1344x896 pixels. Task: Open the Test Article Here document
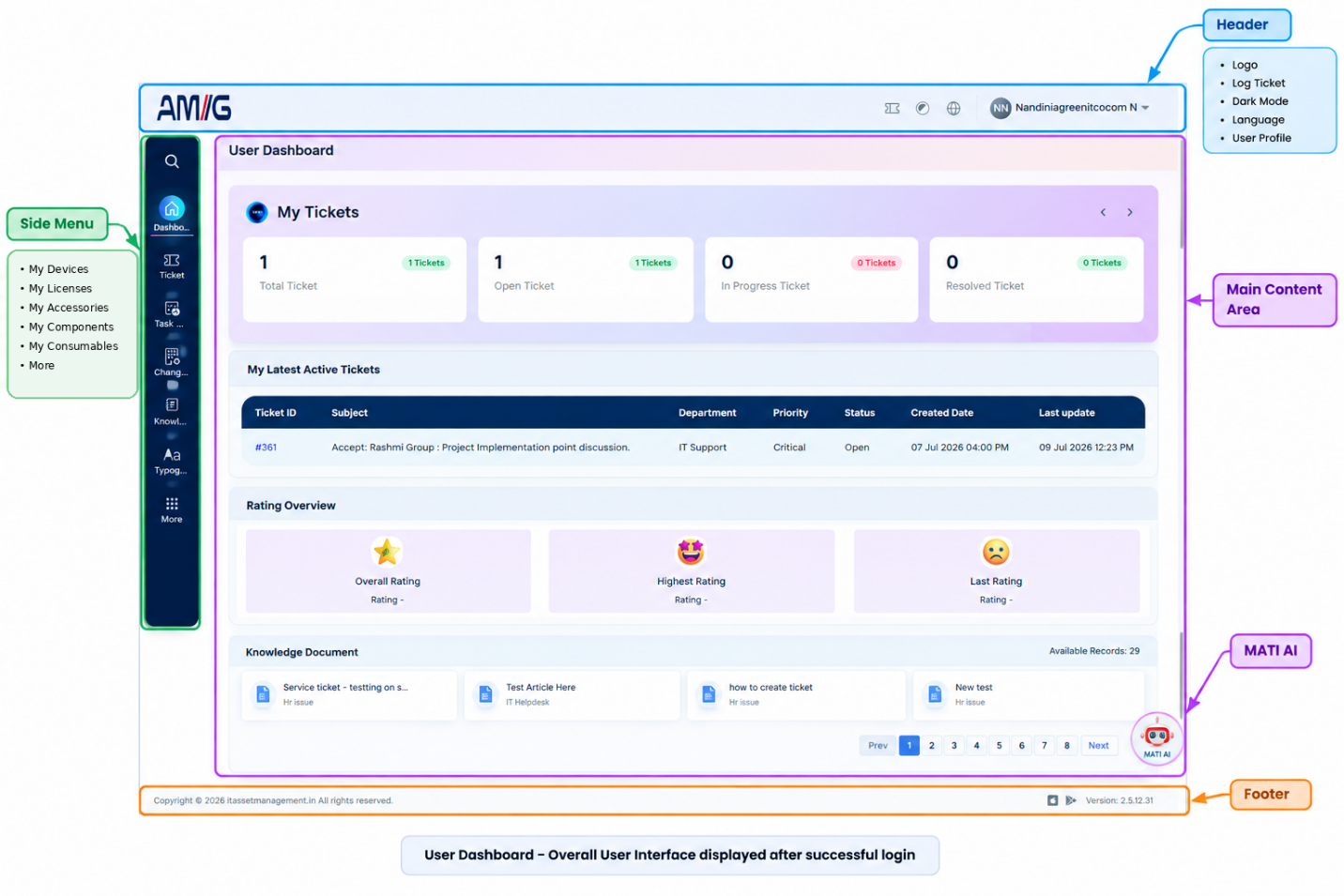573,695
